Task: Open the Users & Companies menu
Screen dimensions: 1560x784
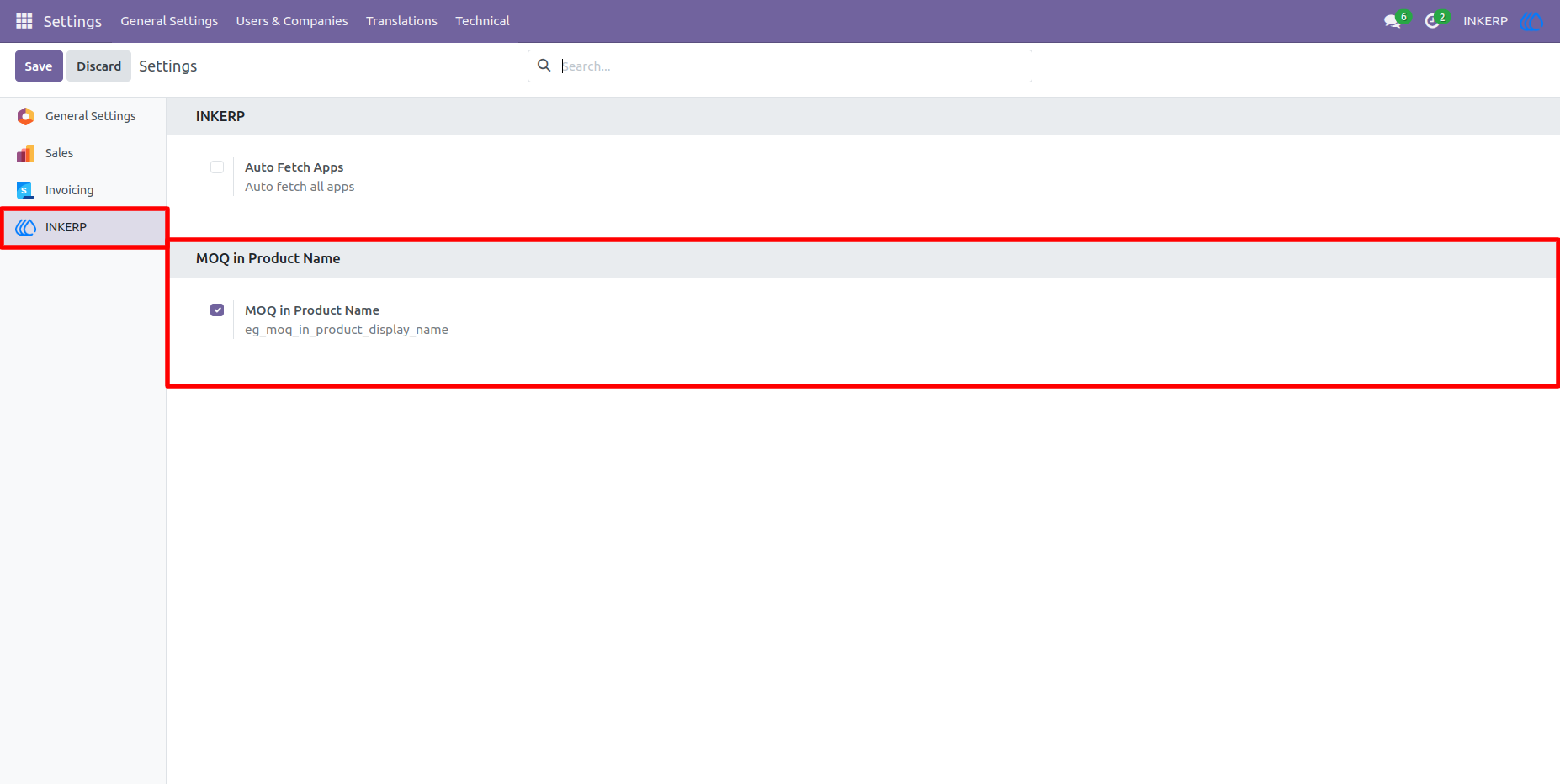Action: pyautogui.click(x=292, y=21)
